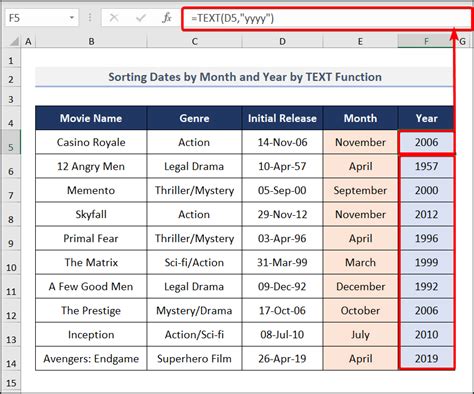474x394 pixels.
Task: Click the December month cell
Action: click(360, 286)
